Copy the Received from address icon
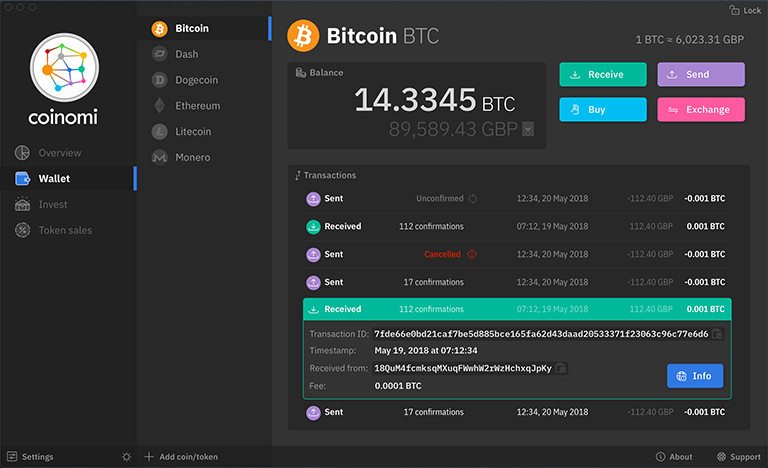Screen dimensions: 768x468 (x=561, y=368)
